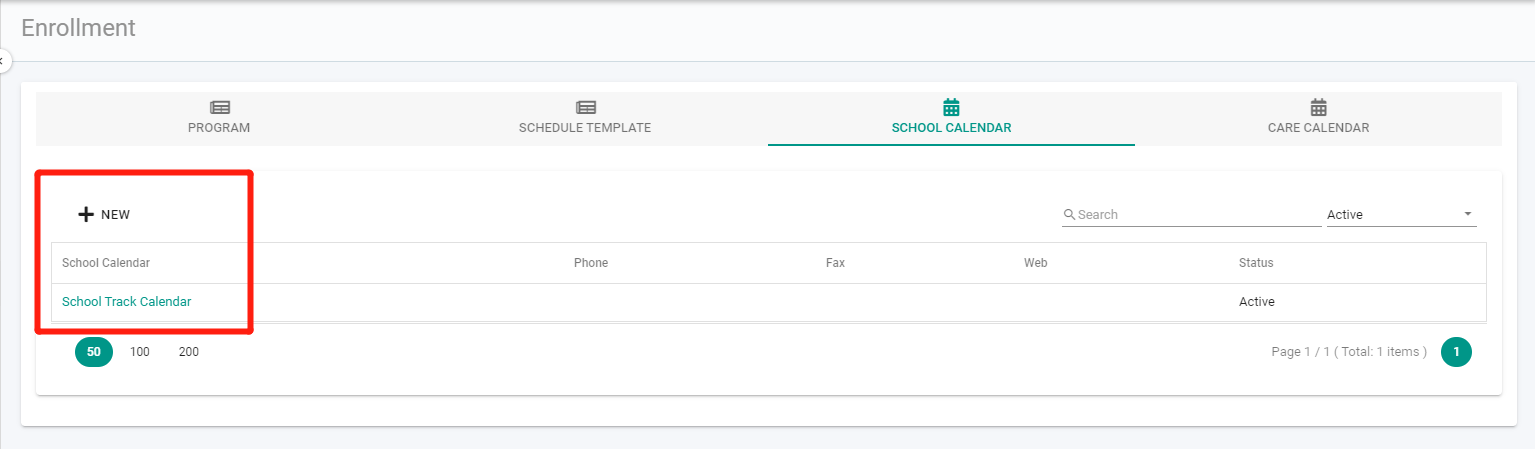Open the SCHEDULE TEMPLATE tab

585,118
